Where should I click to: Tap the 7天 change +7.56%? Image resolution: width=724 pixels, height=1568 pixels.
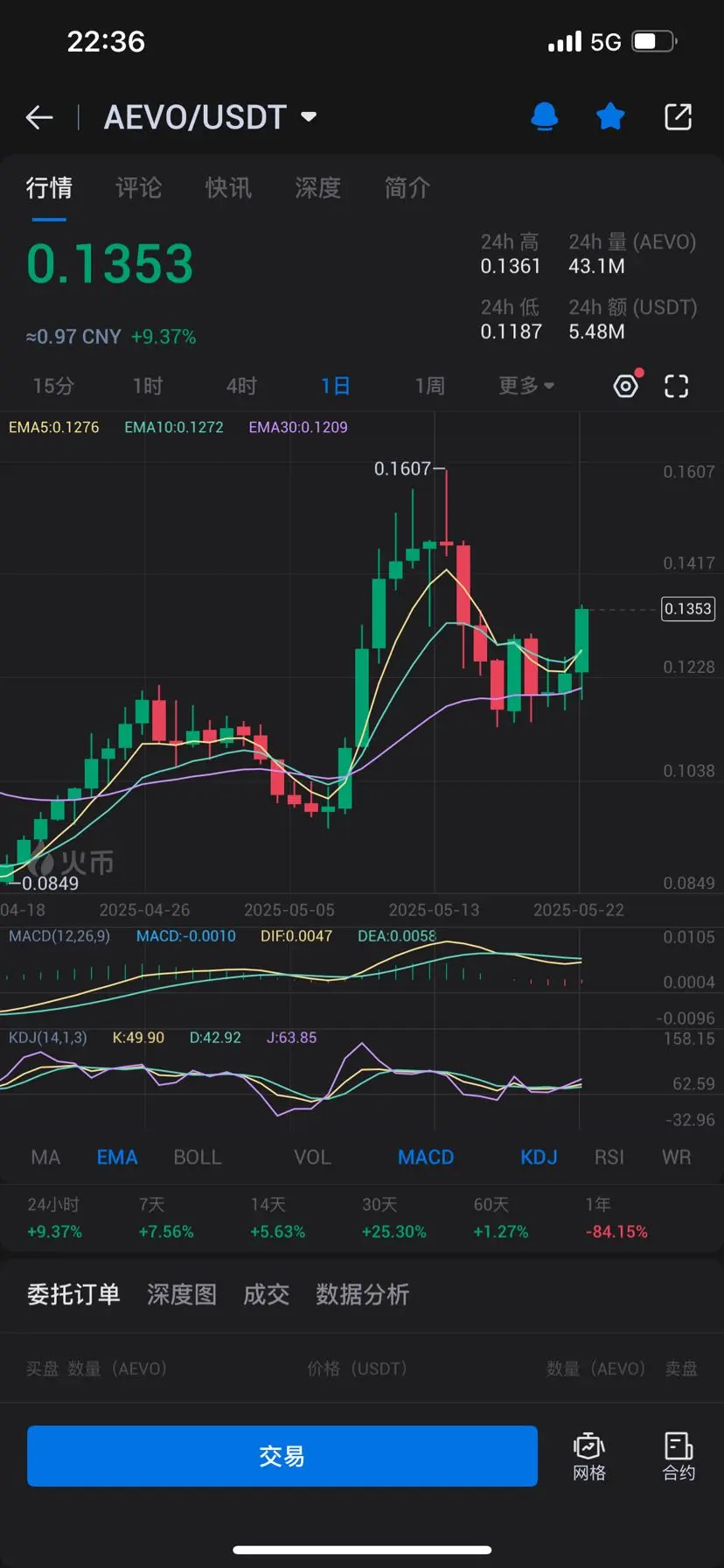pos(166,1232)
